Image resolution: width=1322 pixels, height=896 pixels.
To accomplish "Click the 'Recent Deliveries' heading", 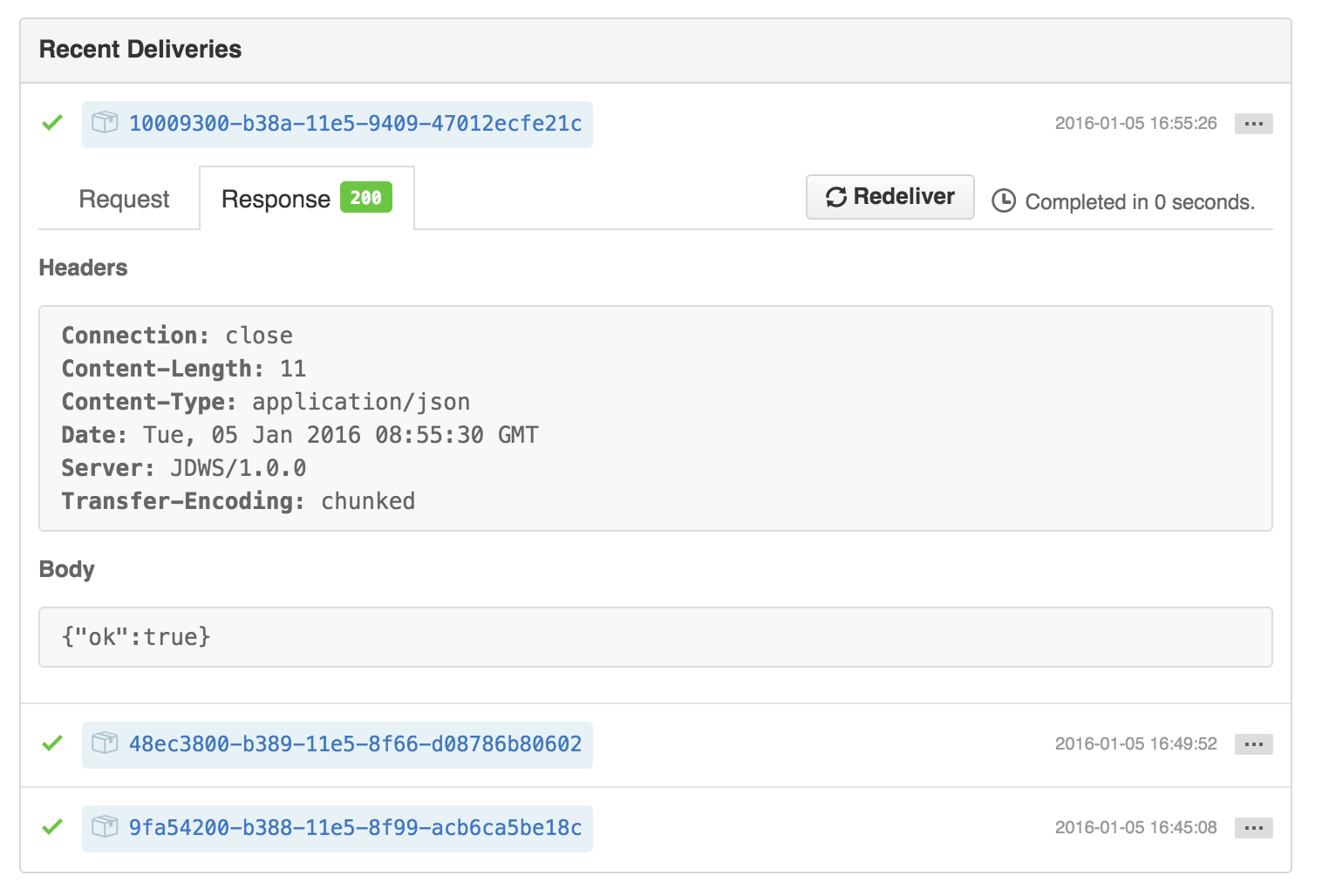I will (140, 50).
